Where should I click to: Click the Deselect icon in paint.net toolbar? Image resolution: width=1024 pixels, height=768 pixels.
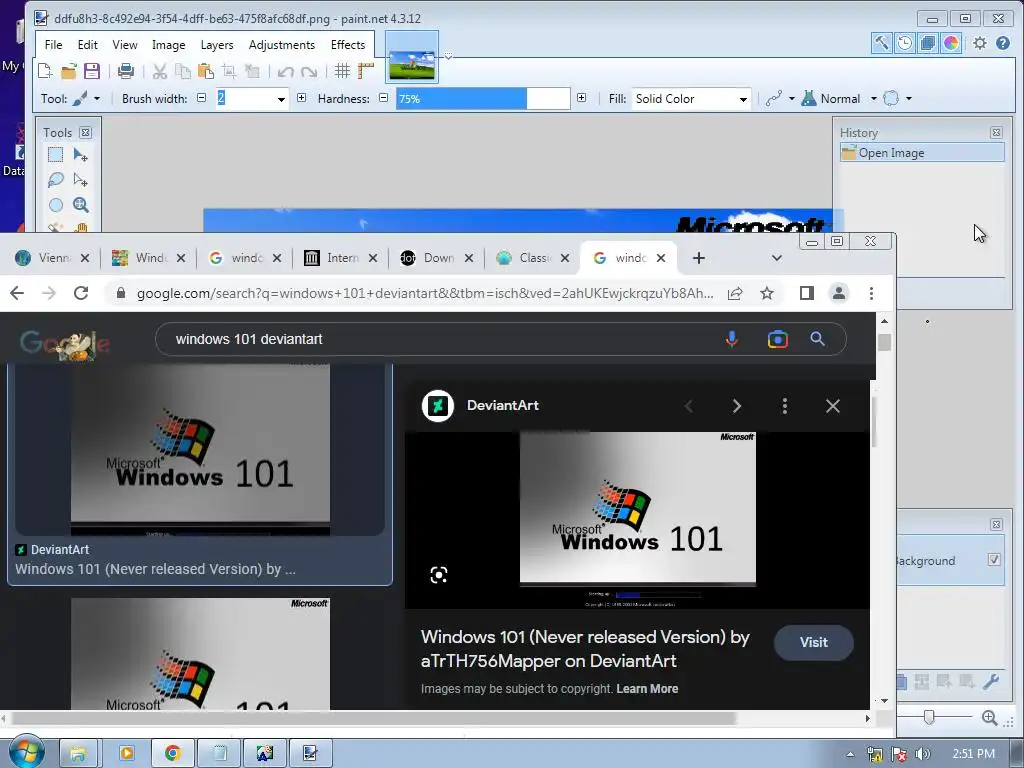pyautogui.click(x=252, y=71)
